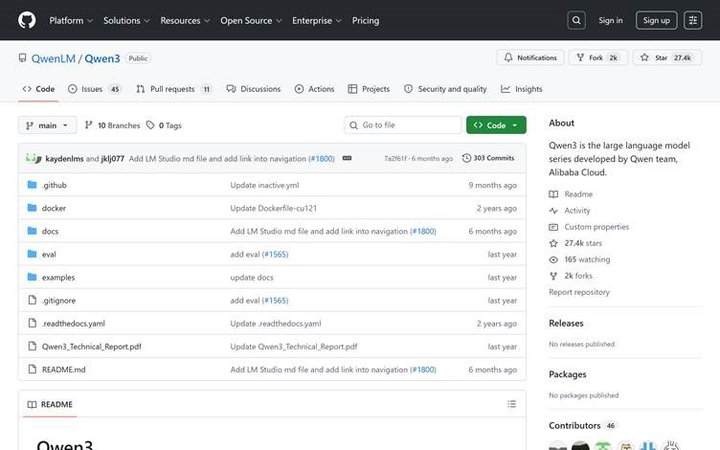Click Report repository link
The height and width of the screenshot is (450, 720).
[x=579, y=292]
